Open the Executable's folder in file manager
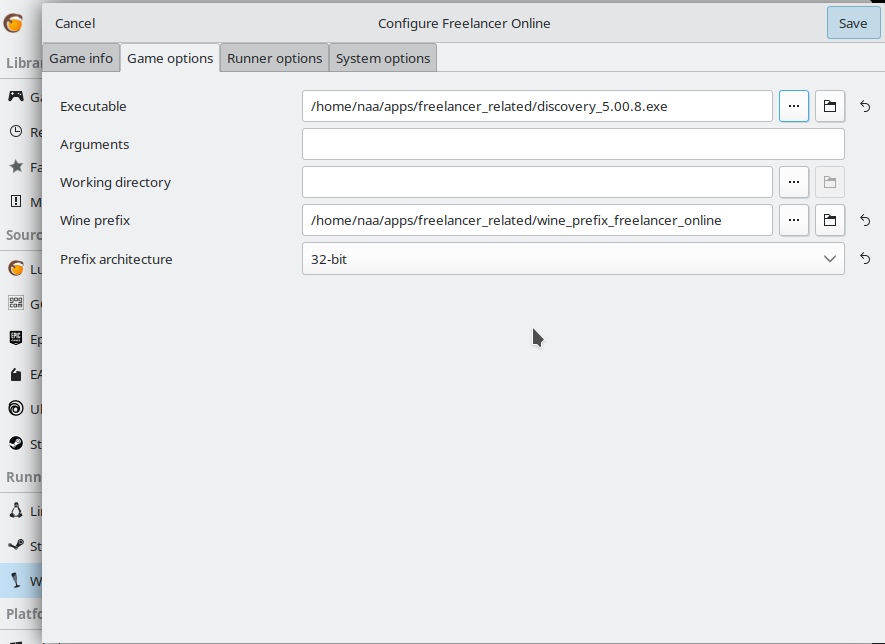The width and height of the screenshot is (885, 644). tap(830, 106)
